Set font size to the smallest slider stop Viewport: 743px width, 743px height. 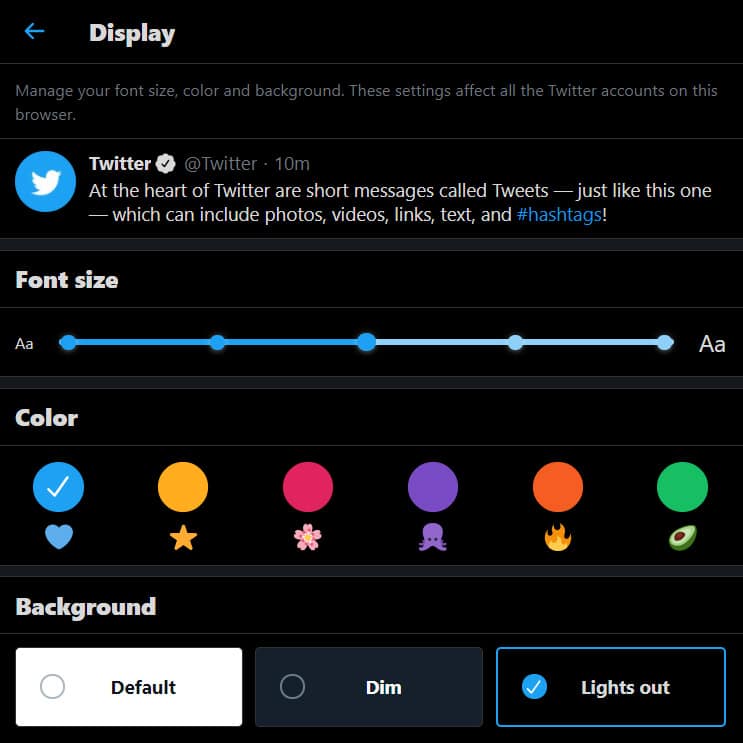[x=68, y=342]
